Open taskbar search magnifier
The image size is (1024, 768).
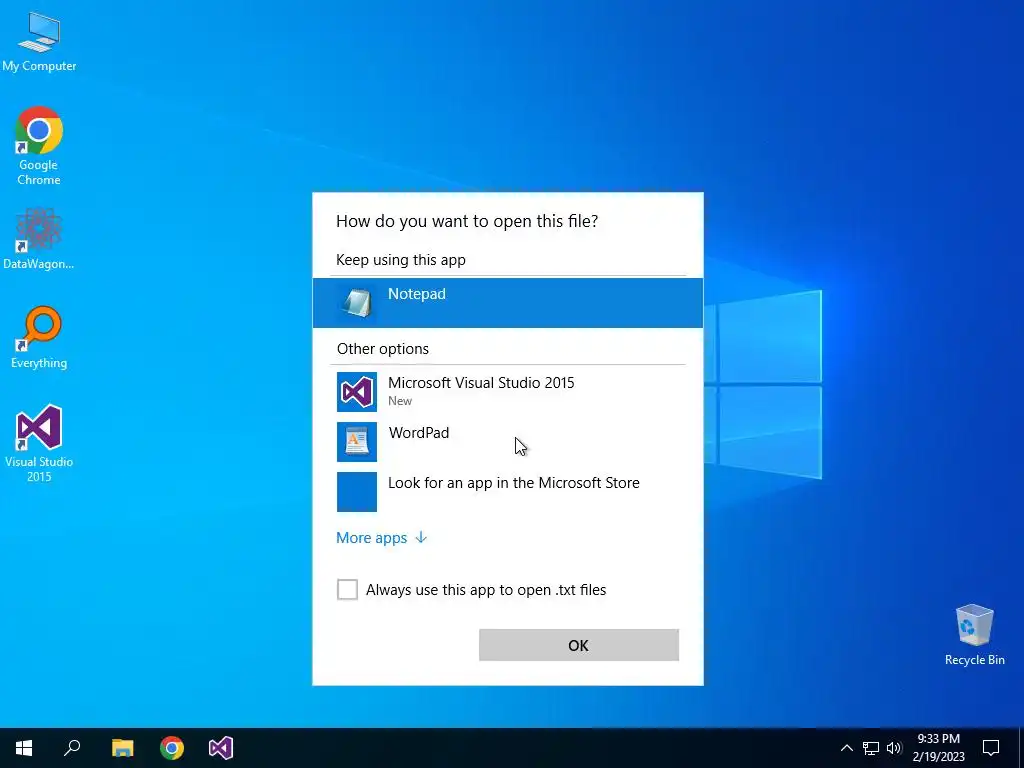click(72, 748)
